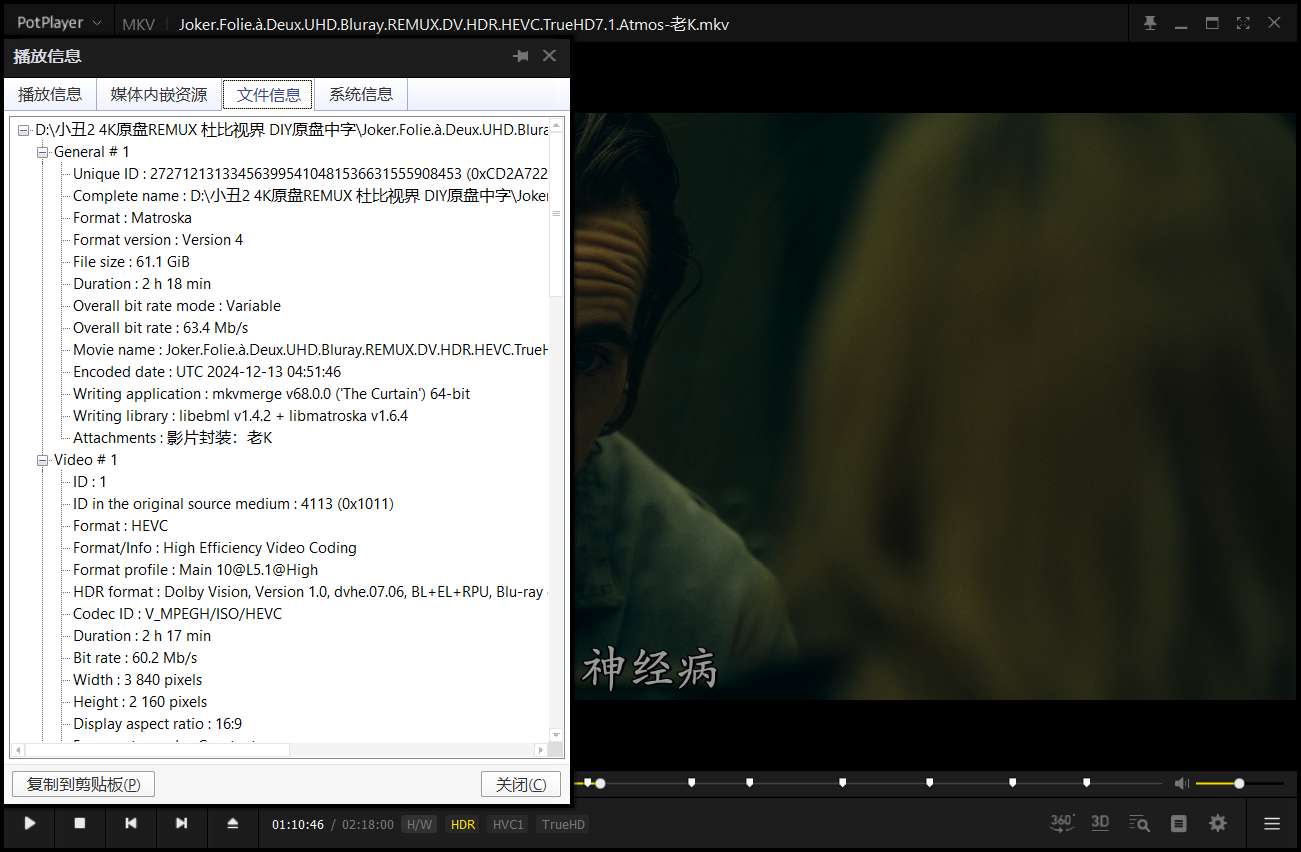Click the Open/Eject file icon
Image resolution: width=1301 pixels, height=852 pixels.
[233, 823]
